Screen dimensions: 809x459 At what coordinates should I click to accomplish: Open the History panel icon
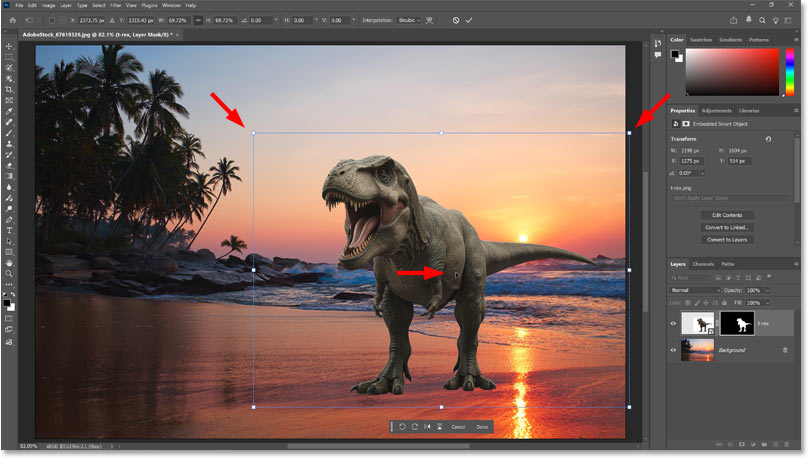pos(657,44)
